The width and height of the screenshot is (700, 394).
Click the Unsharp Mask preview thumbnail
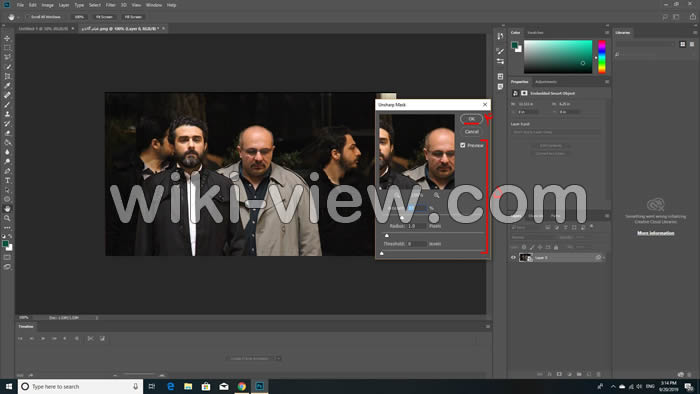point(417,151)
